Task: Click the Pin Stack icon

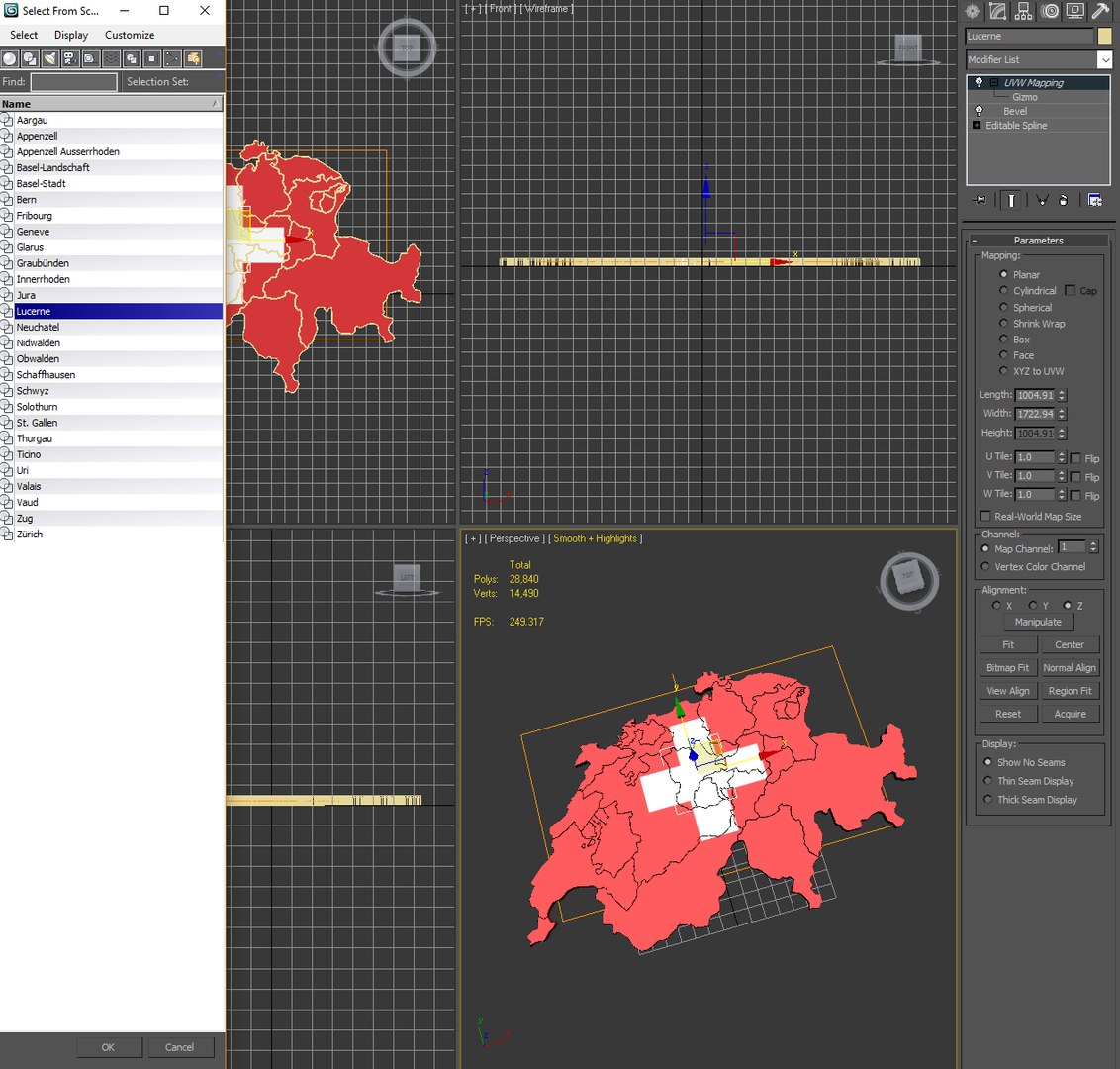Action: [x=980, y=200]
